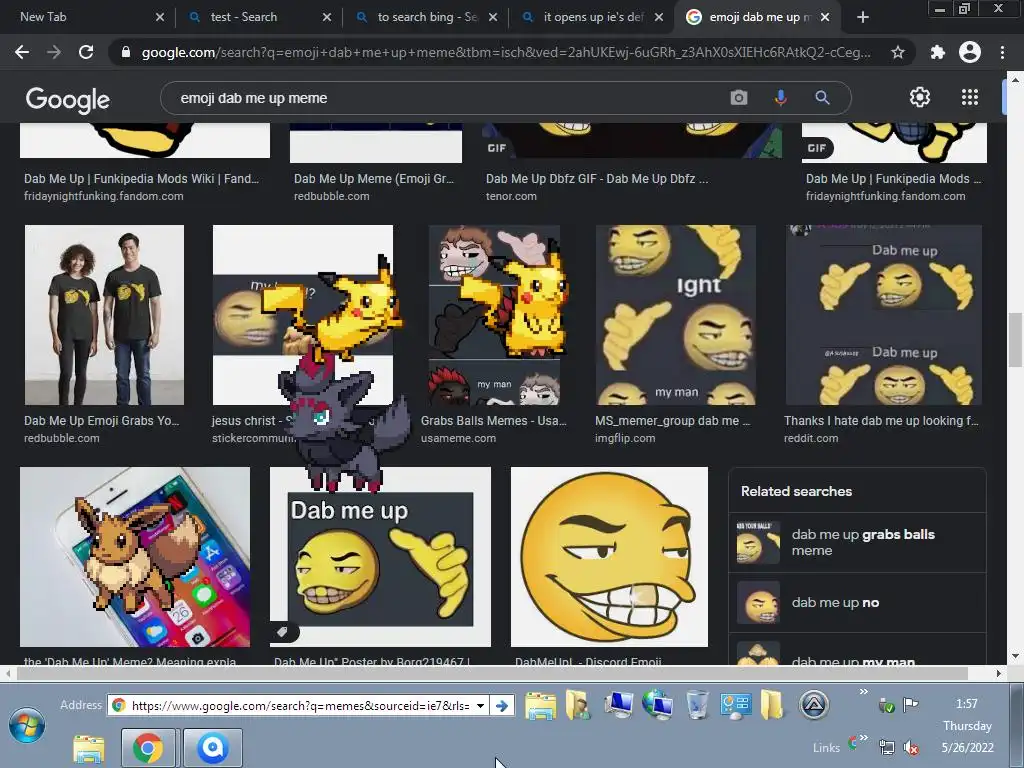The width and height of the screenshot is (1024, 768).
Task: Click the network status tray icon
Action: pyautogui.click(x=886, y=747)
